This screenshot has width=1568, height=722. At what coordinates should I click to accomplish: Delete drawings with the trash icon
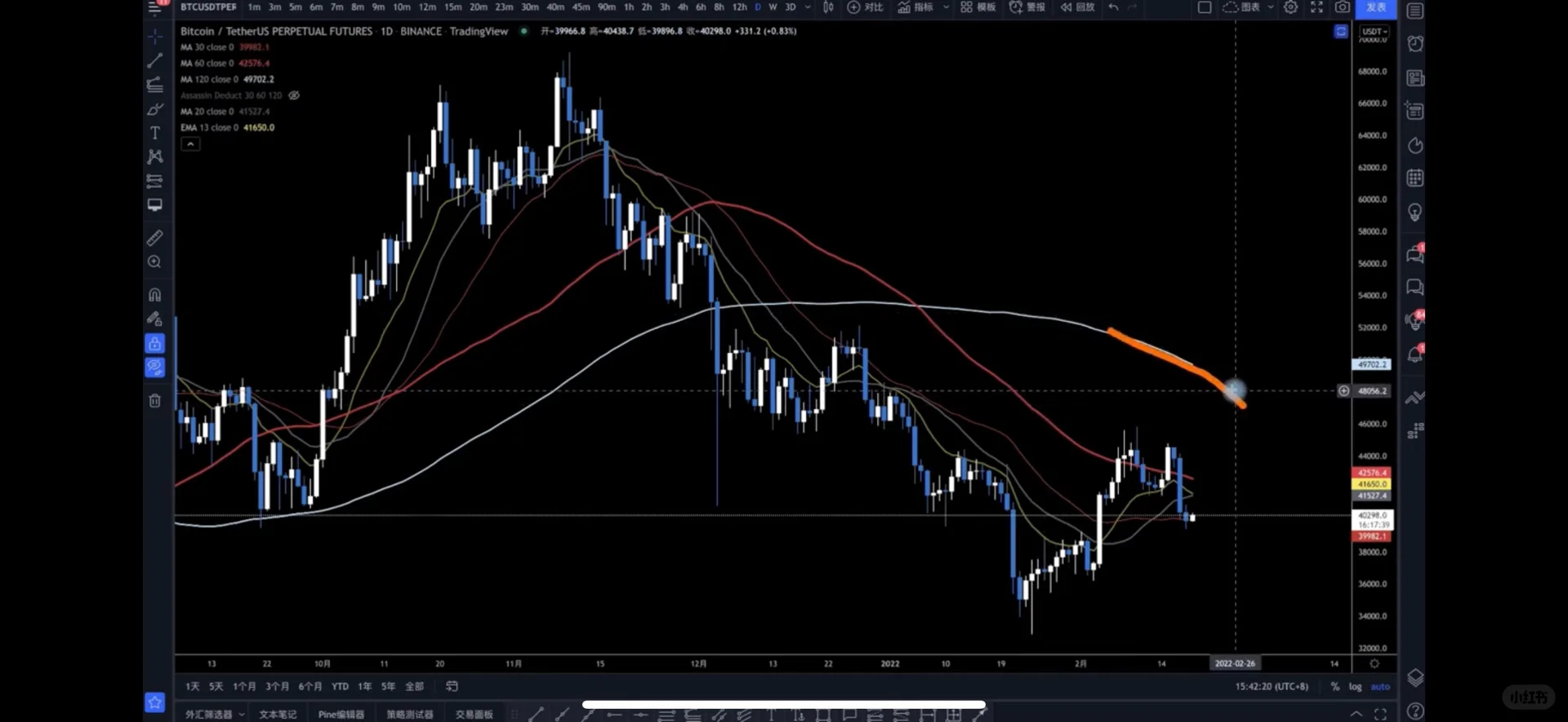tap(154, 400)
